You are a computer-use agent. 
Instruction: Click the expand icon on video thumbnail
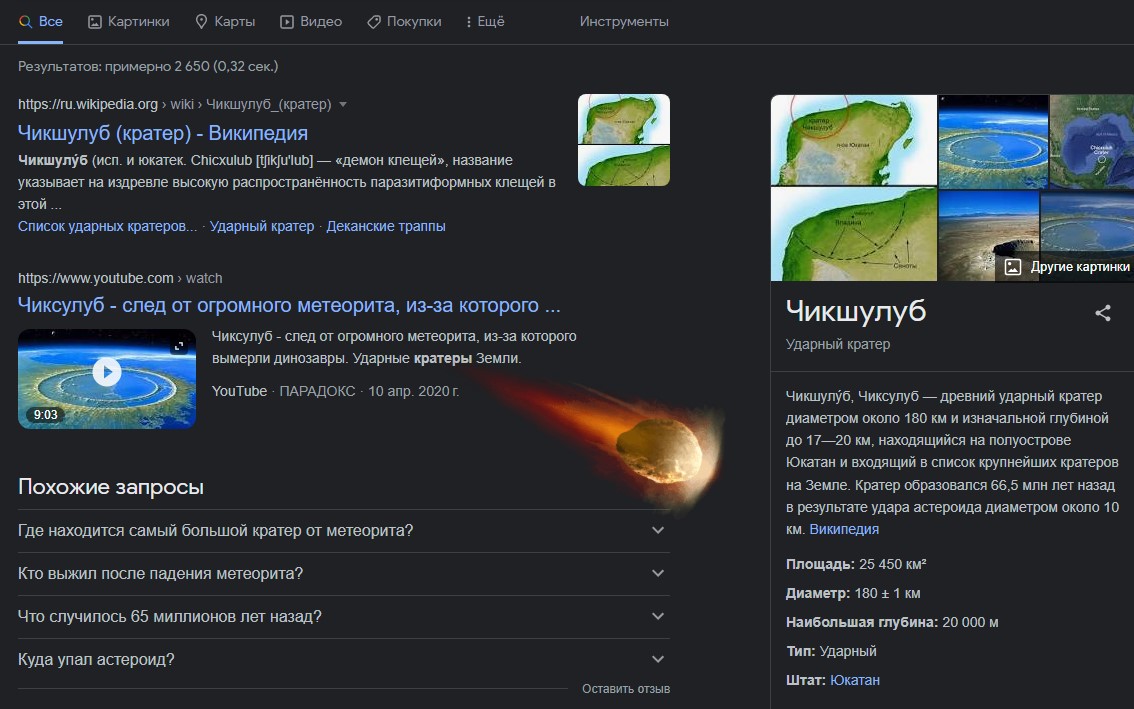[179, 346]
